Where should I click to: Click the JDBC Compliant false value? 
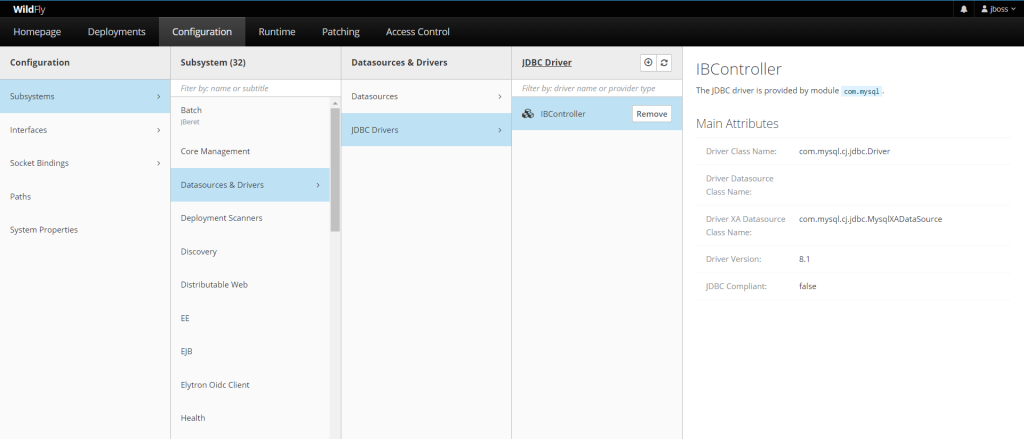click(x=808, y=285)
